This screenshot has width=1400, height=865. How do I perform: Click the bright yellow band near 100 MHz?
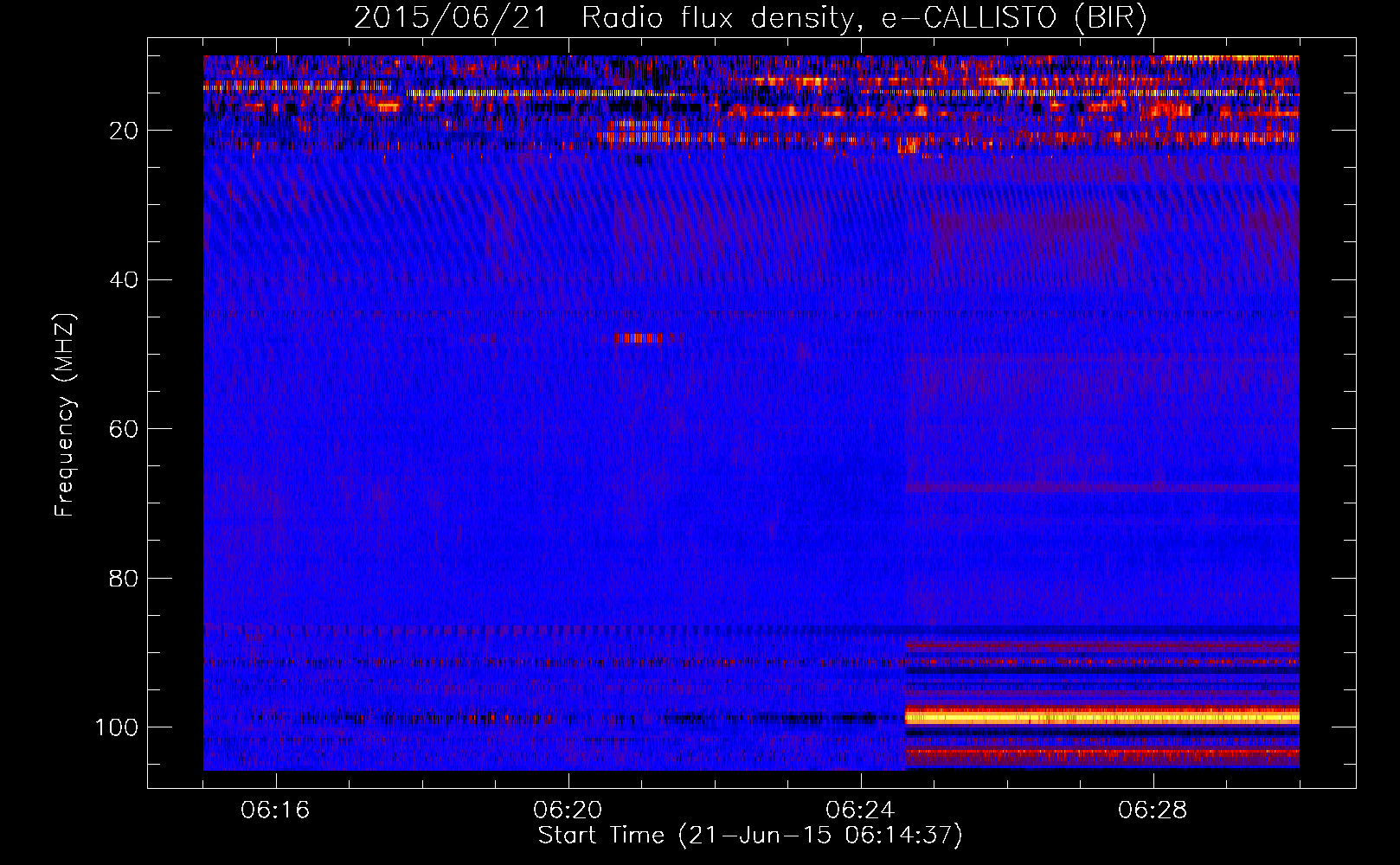pyautogui.click(x=1101, y=716)
